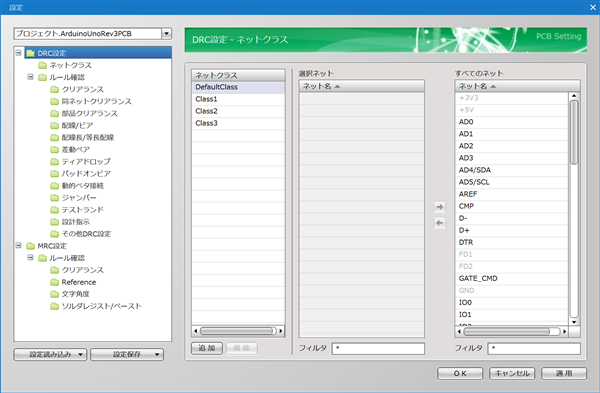
Task: Click net class list scroll right arrow
Action: (x=281, y=331)
